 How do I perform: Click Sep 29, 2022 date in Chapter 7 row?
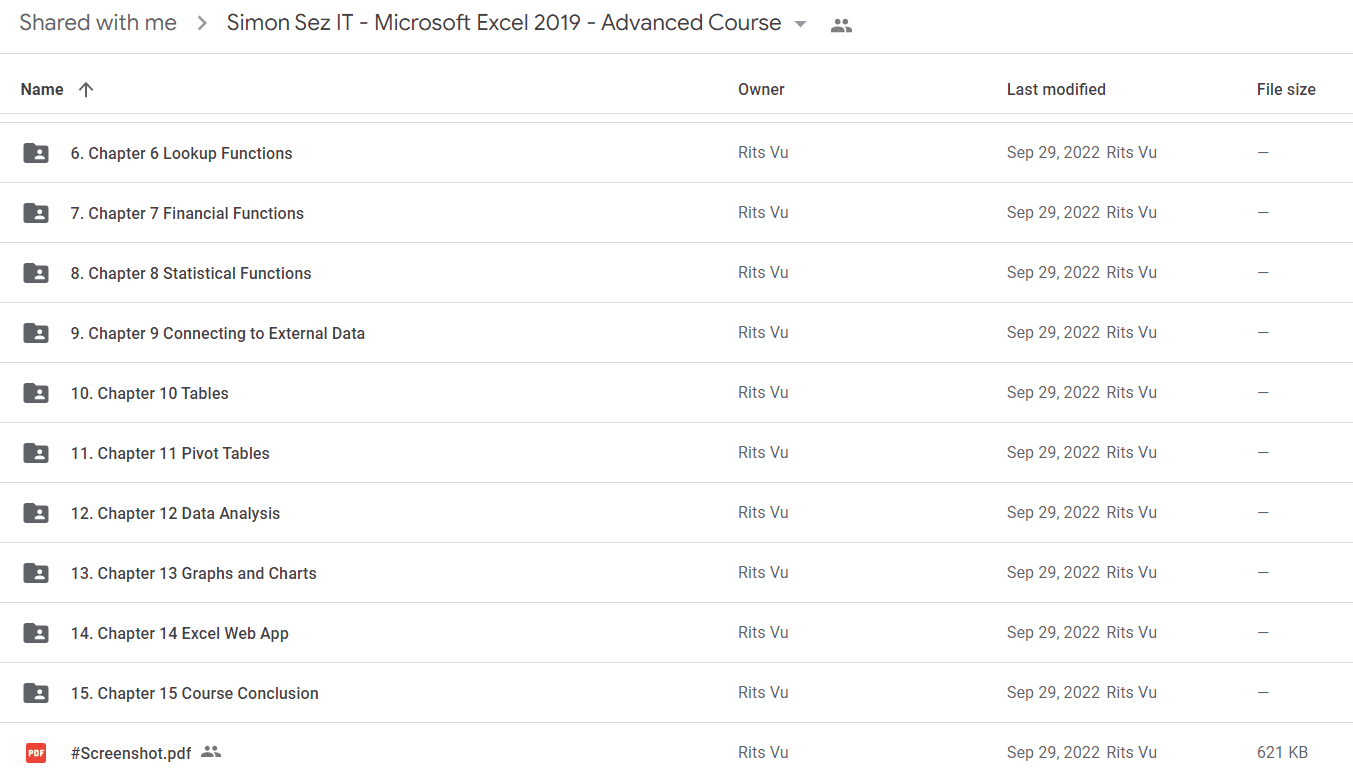1053,213
